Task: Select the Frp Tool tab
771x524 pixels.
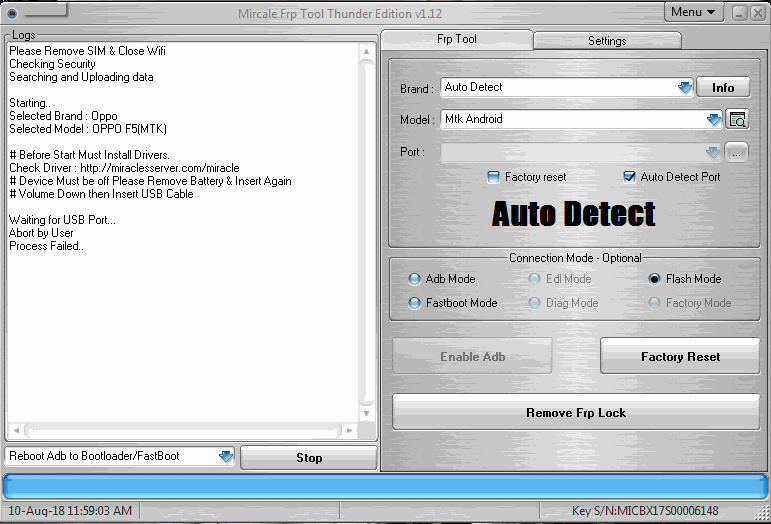Action: click(x=457, y=39)
